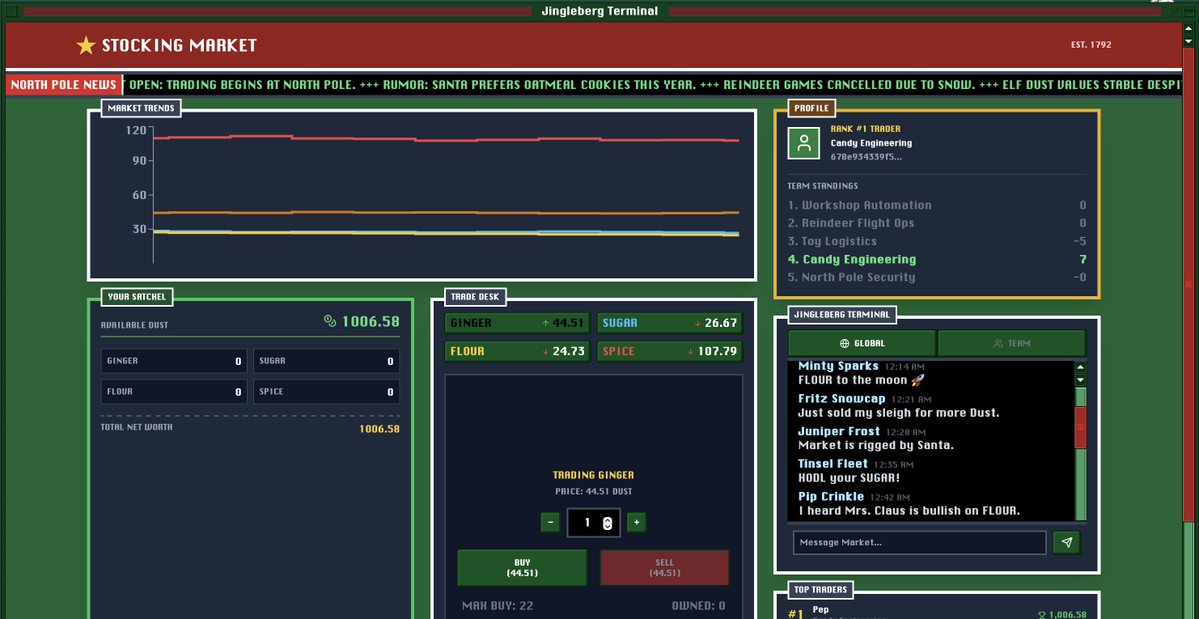Click the coin icon next to 1006.58 dust
The height and width of the screenshot is (619, 1199).
330,321
